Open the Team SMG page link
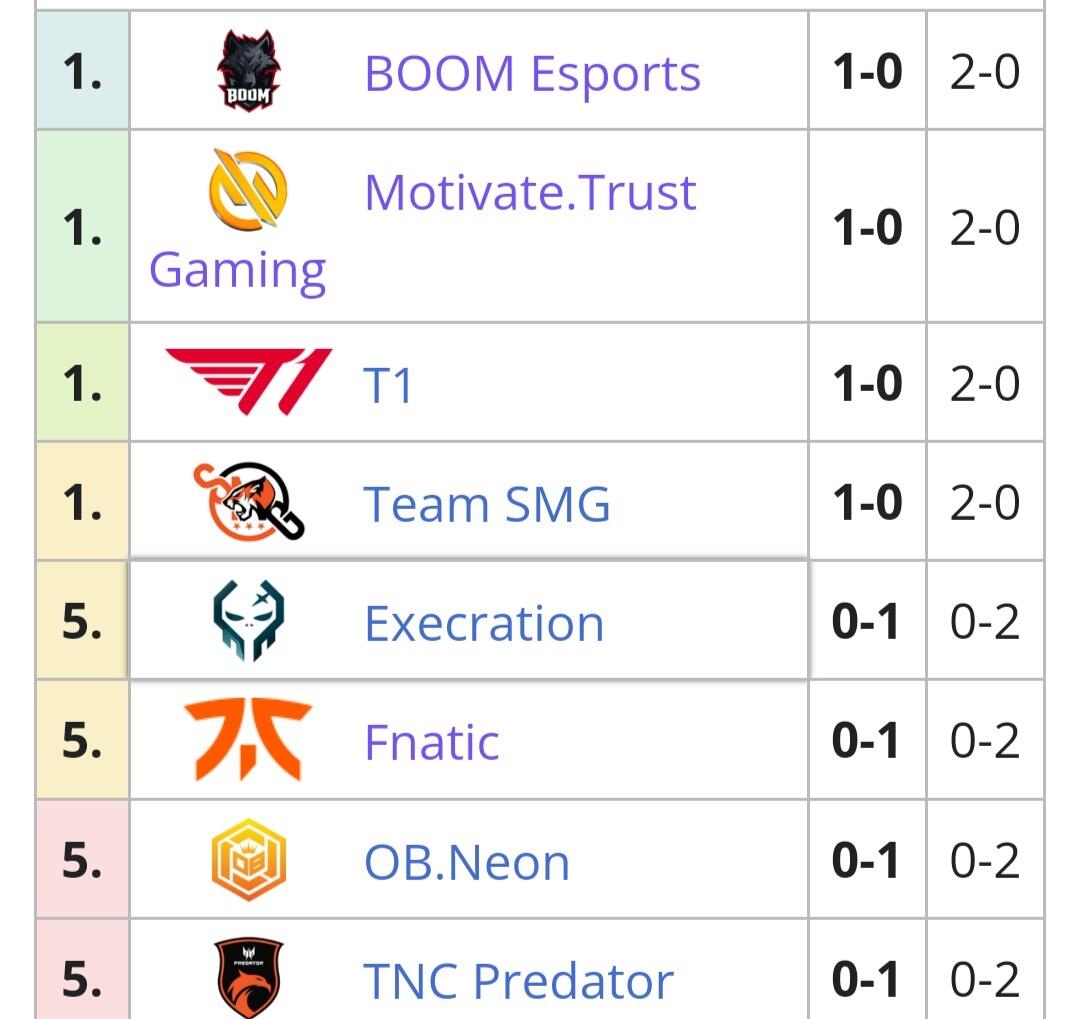The height and width of the screenshot is (1019, 1080). tap(486, 503)
